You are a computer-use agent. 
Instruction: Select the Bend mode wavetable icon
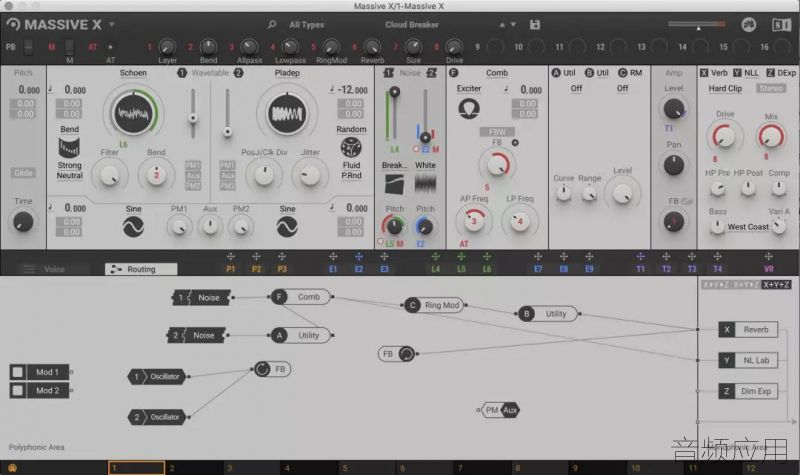coord(69,147)
